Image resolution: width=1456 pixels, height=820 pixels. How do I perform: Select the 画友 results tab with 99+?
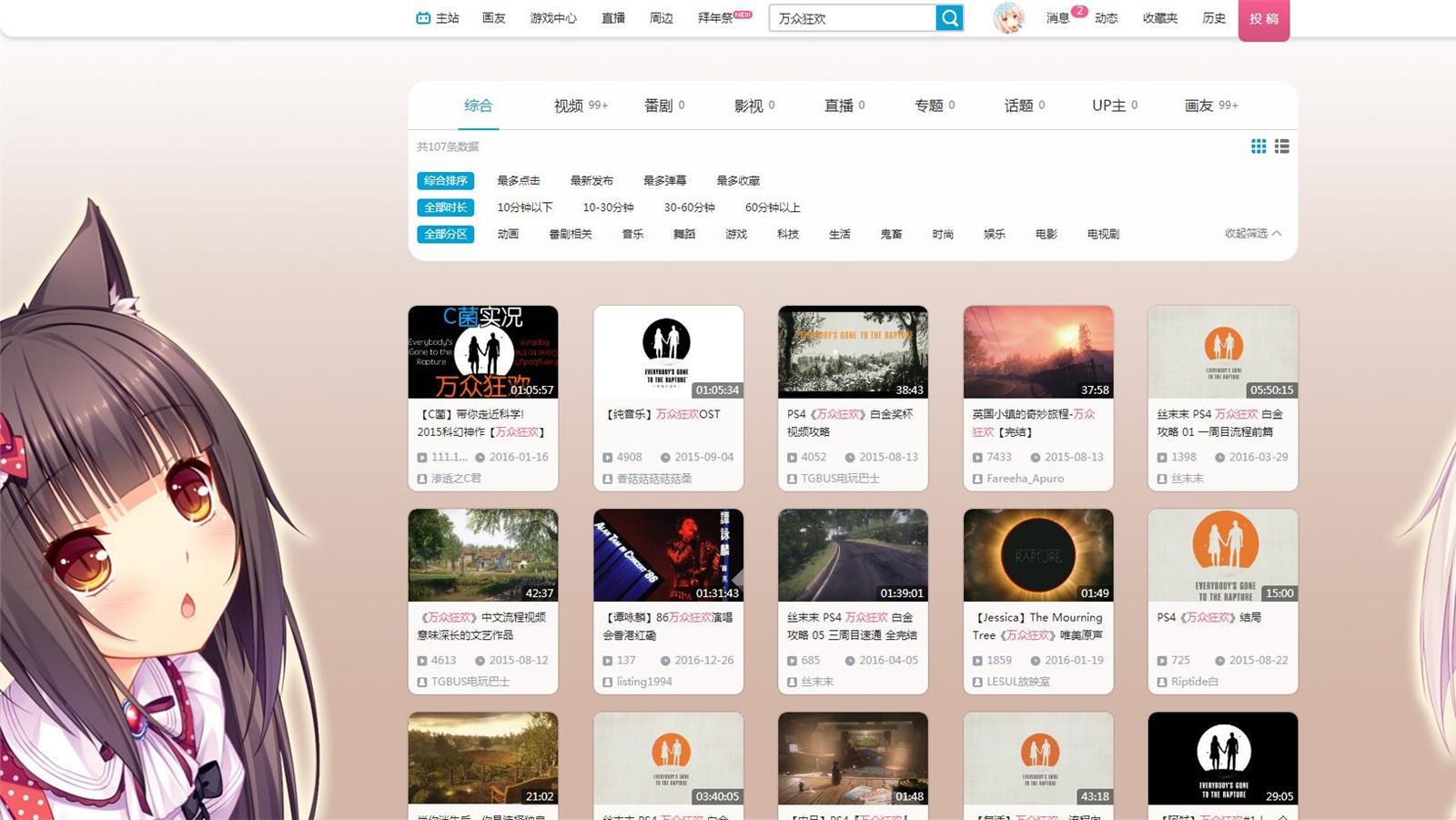(1211, 106)
